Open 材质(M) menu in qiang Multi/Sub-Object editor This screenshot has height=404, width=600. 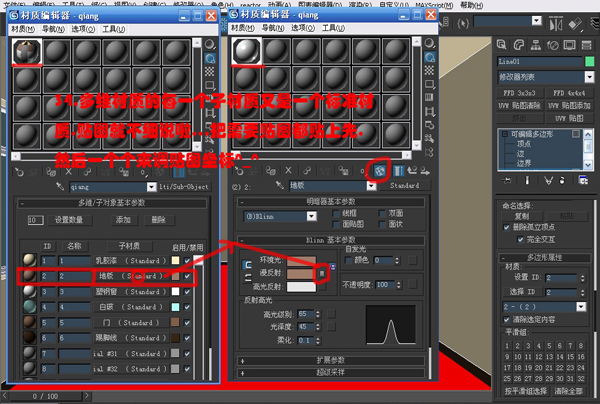tap(23, 29)
